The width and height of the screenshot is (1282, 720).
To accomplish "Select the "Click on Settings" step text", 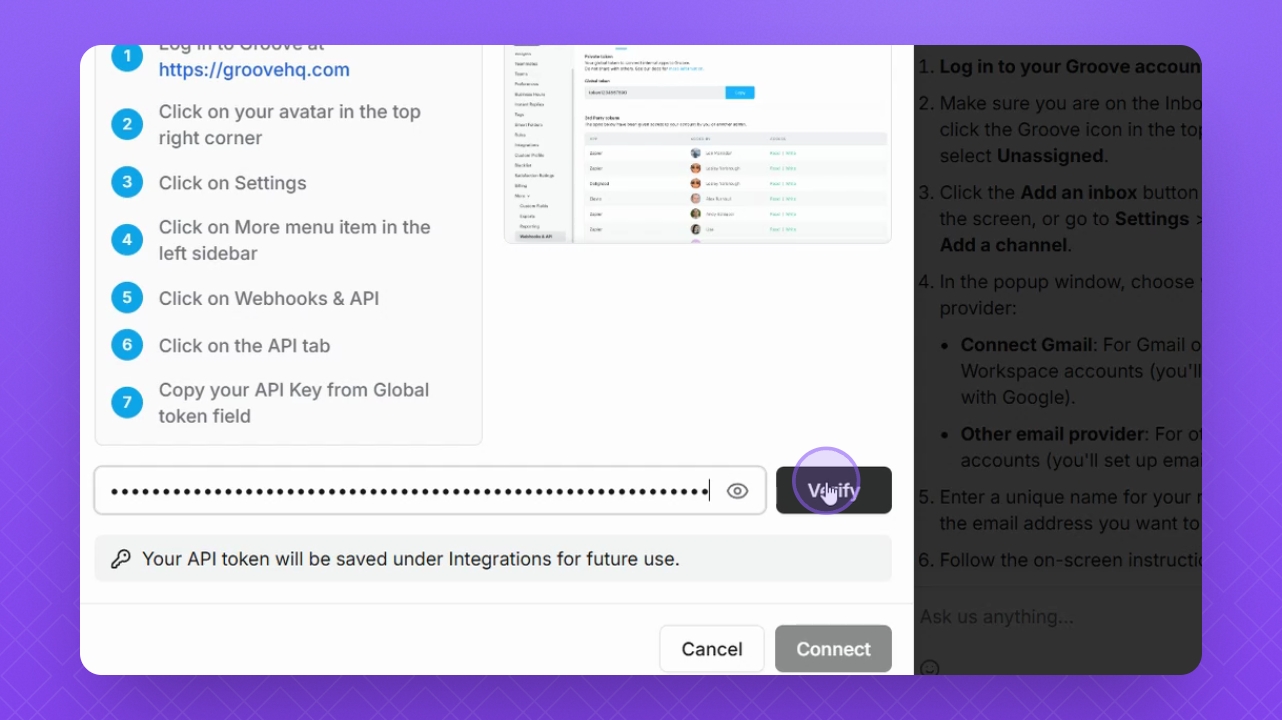I will coord(233,183).
